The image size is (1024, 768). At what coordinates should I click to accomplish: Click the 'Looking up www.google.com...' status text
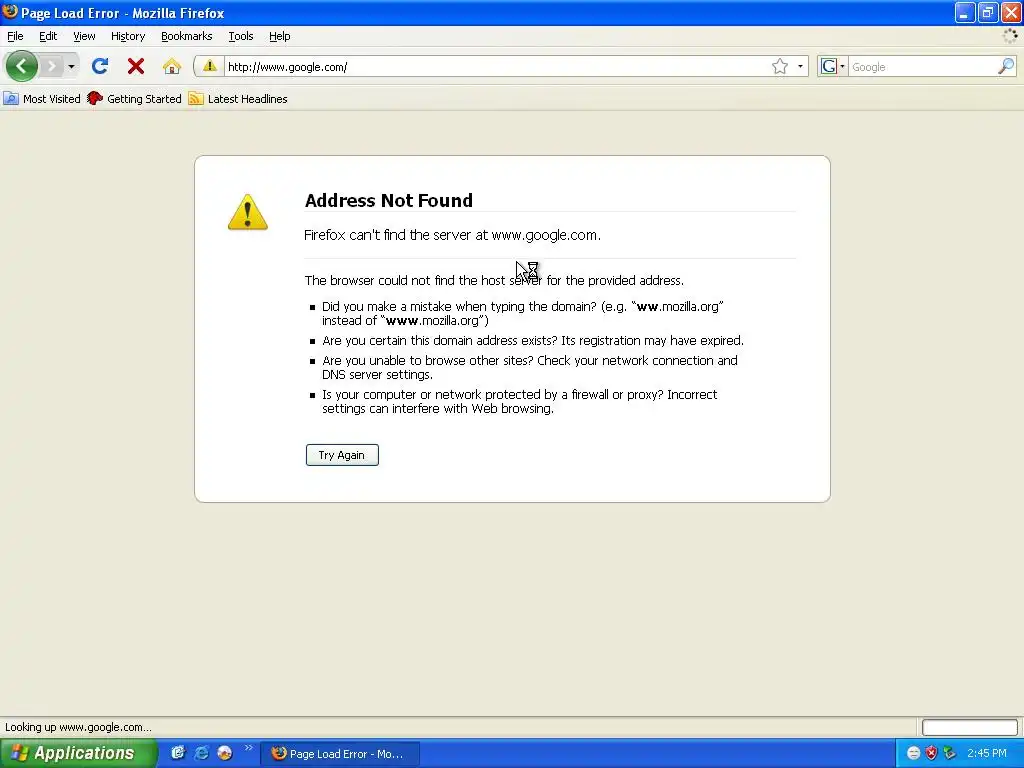[78, 727]
